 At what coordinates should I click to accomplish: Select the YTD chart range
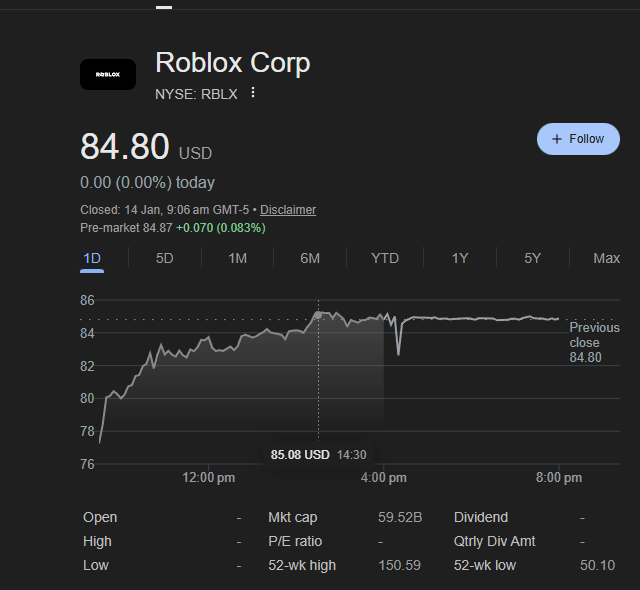(384, 258)
